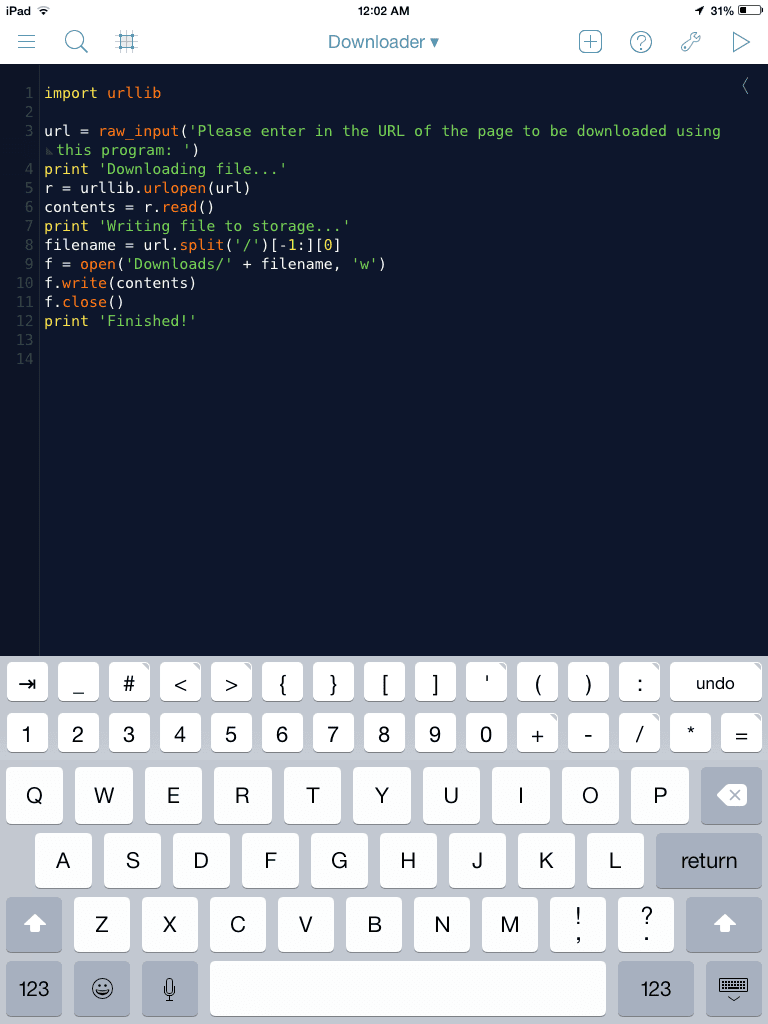The width and height of the screenshot is (768, 1024).
Task: Tap the greater-than > key
Action: click(x=231, y=682)
